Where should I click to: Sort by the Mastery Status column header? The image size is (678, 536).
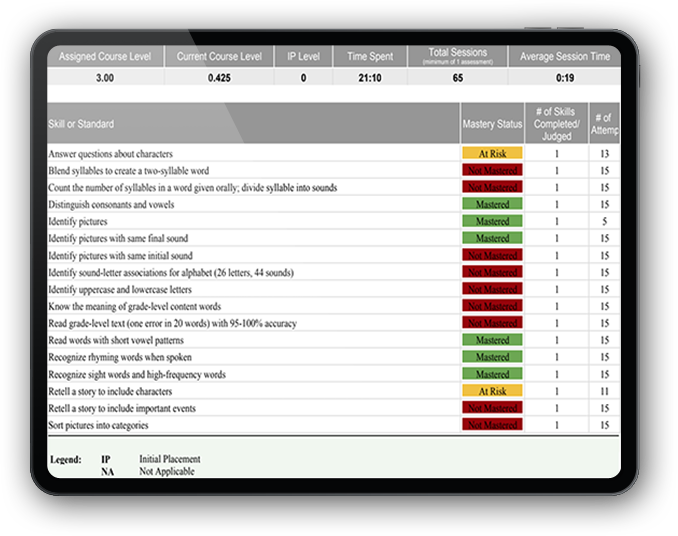pos(492,124)
